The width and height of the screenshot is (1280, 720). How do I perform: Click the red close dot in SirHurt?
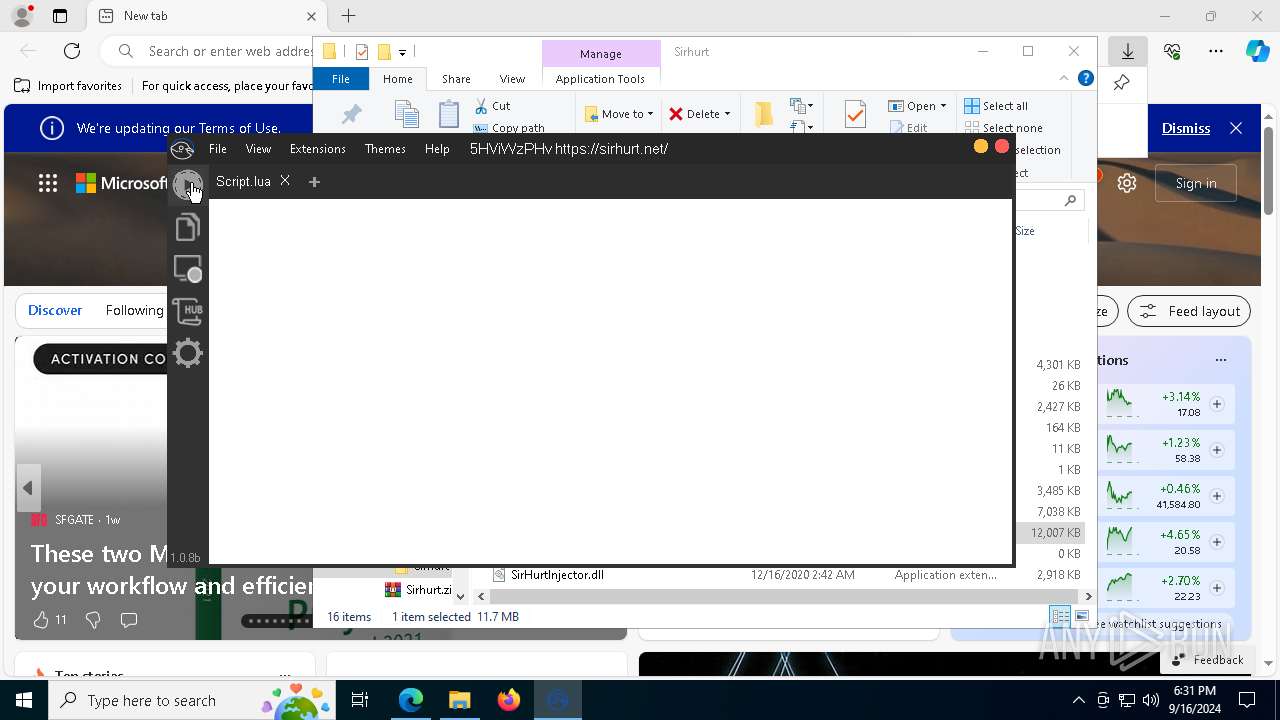tap(1002, 147)
